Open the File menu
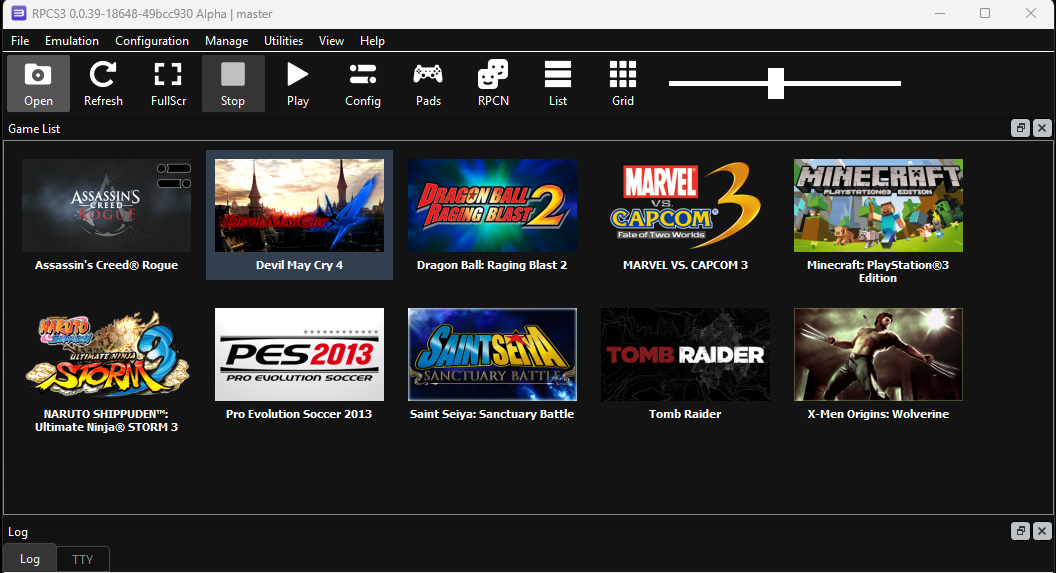Viewport: 1056px width, 573px height. pyautogui.click(x=20, y=40)
